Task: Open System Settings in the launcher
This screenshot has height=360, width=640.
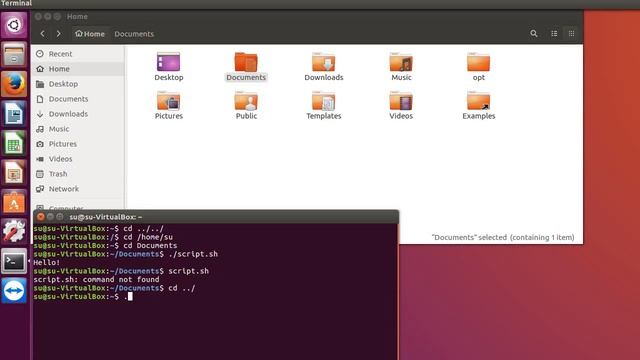Action: tap(14, 231)
